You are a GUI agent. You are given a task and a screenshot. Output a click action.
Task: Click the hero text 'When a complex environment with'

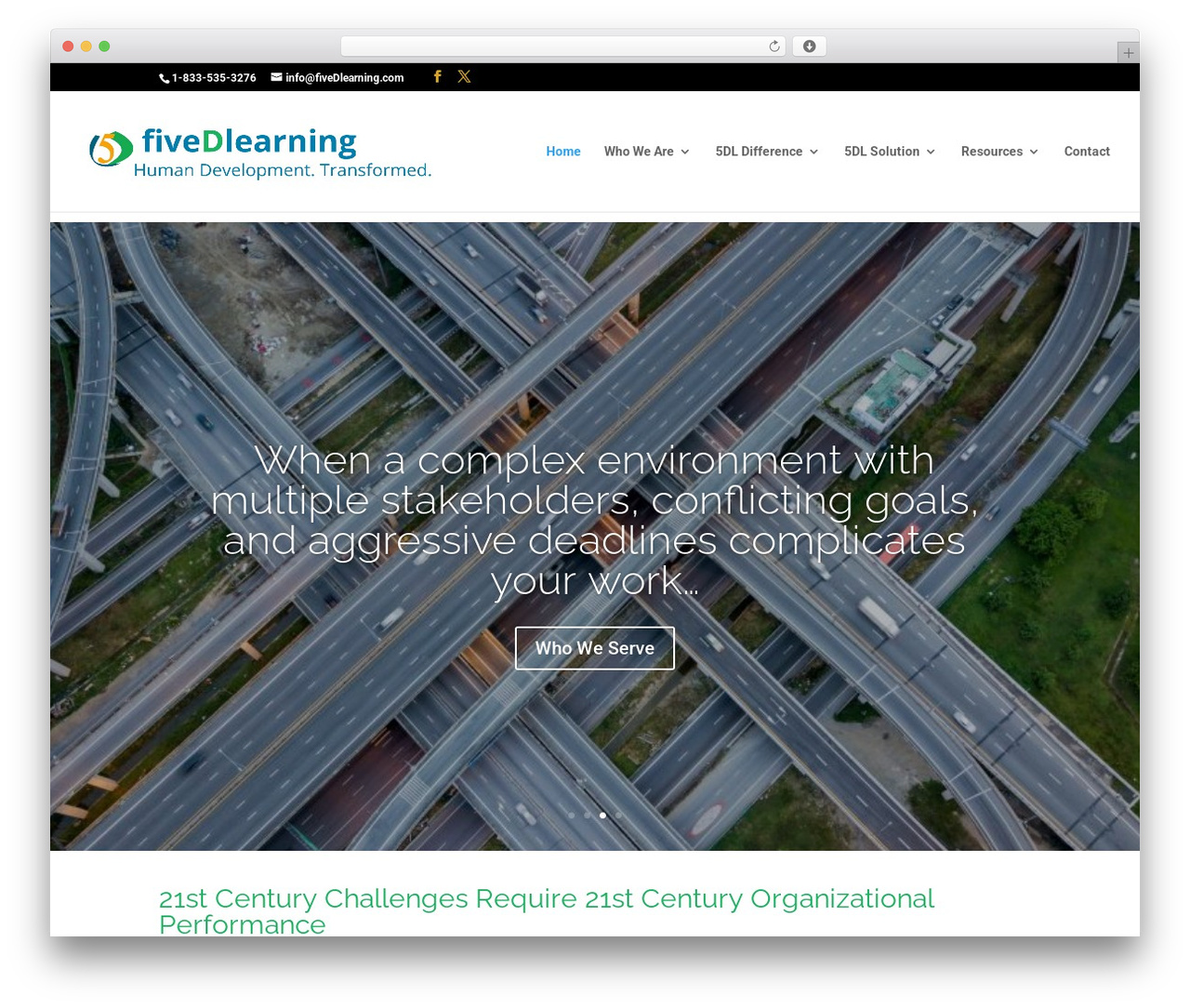point(594,459)
